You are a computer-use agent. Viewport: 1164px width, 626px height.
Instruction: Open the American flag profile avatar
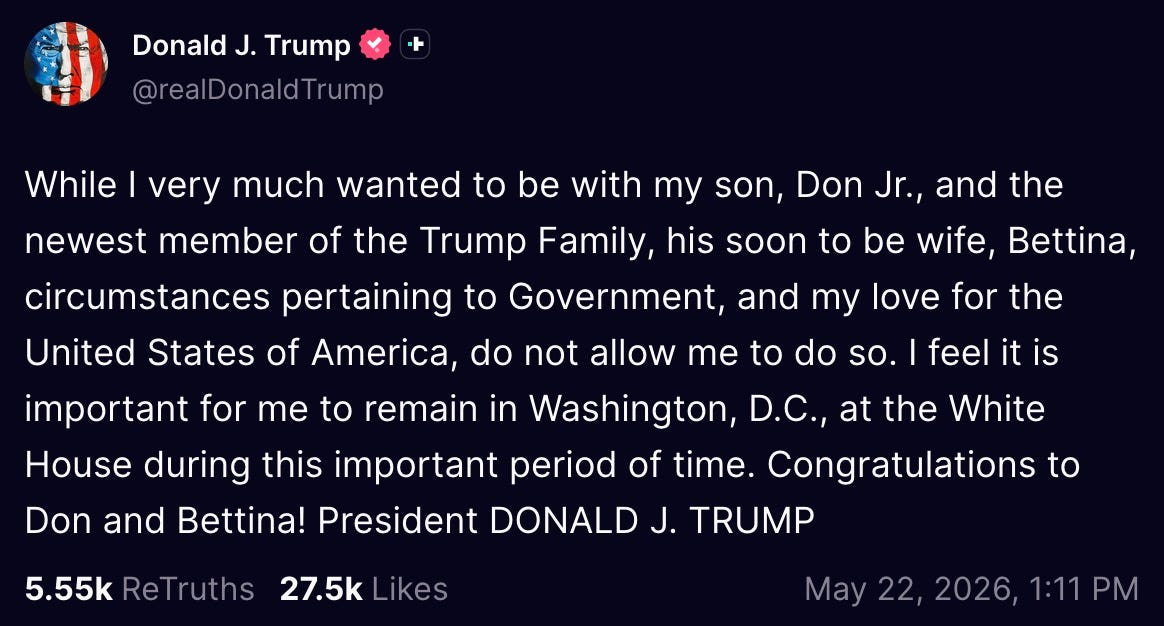66,64
